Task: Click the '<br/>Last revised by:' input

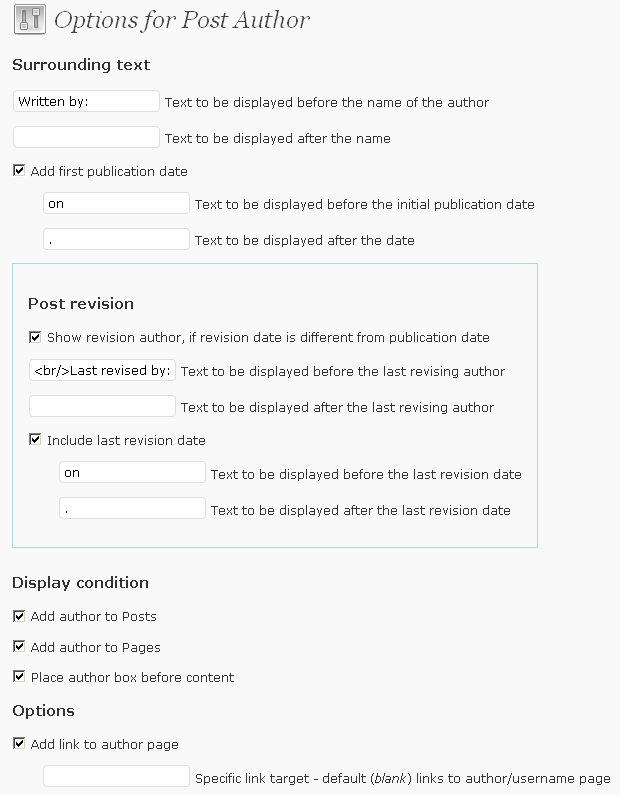Action: pos(102,371)
